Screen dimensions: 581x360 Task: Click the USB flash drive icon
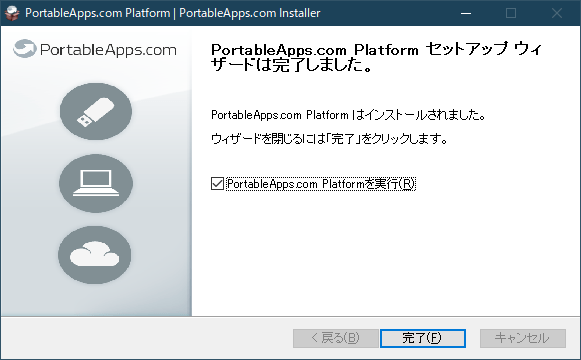(96, 111)
